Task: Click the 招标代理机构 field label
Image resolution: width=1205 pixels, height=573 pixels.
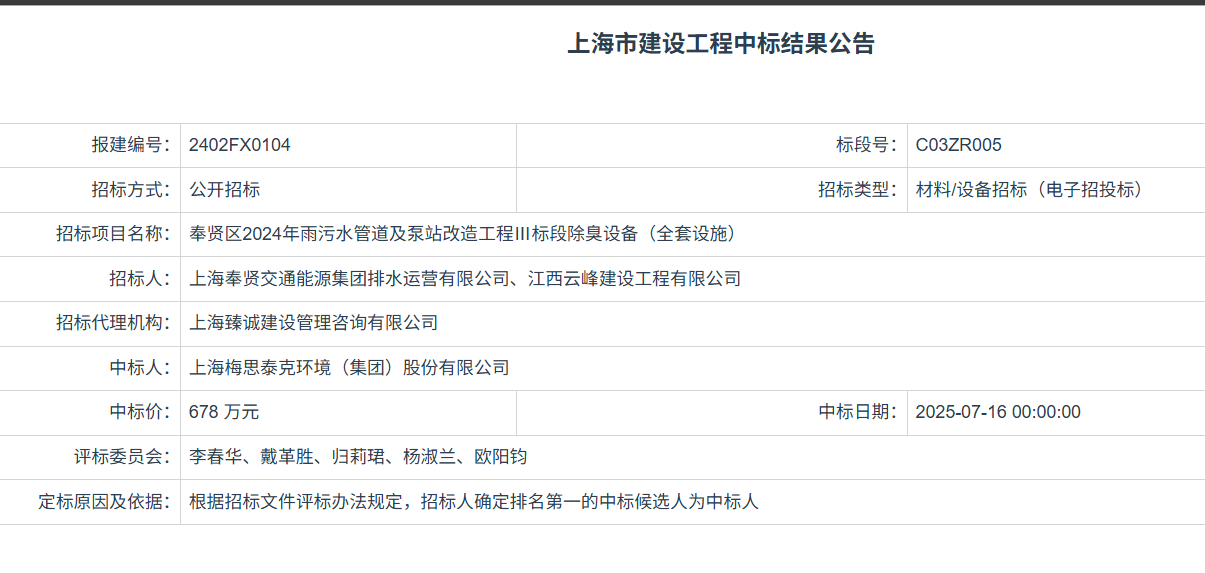Action: [113, 323]
